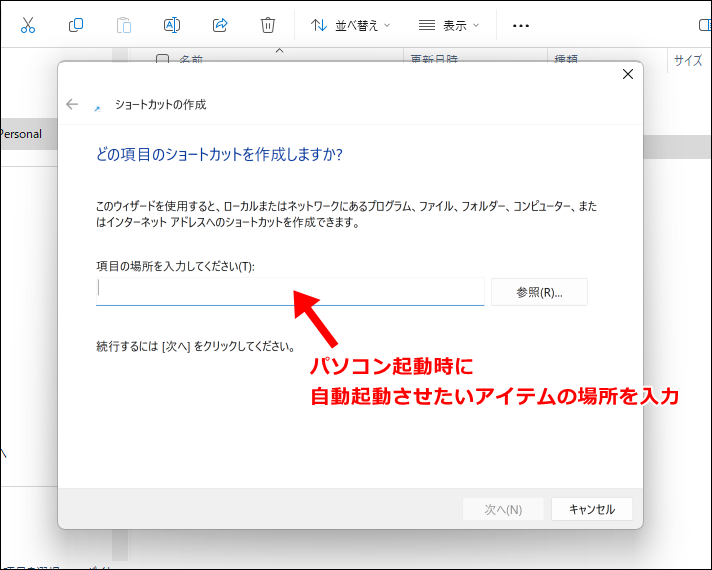The image size is (712, 570).
Task: Click the Rename icon in Explorer toolbar
Action: [172, 25]
